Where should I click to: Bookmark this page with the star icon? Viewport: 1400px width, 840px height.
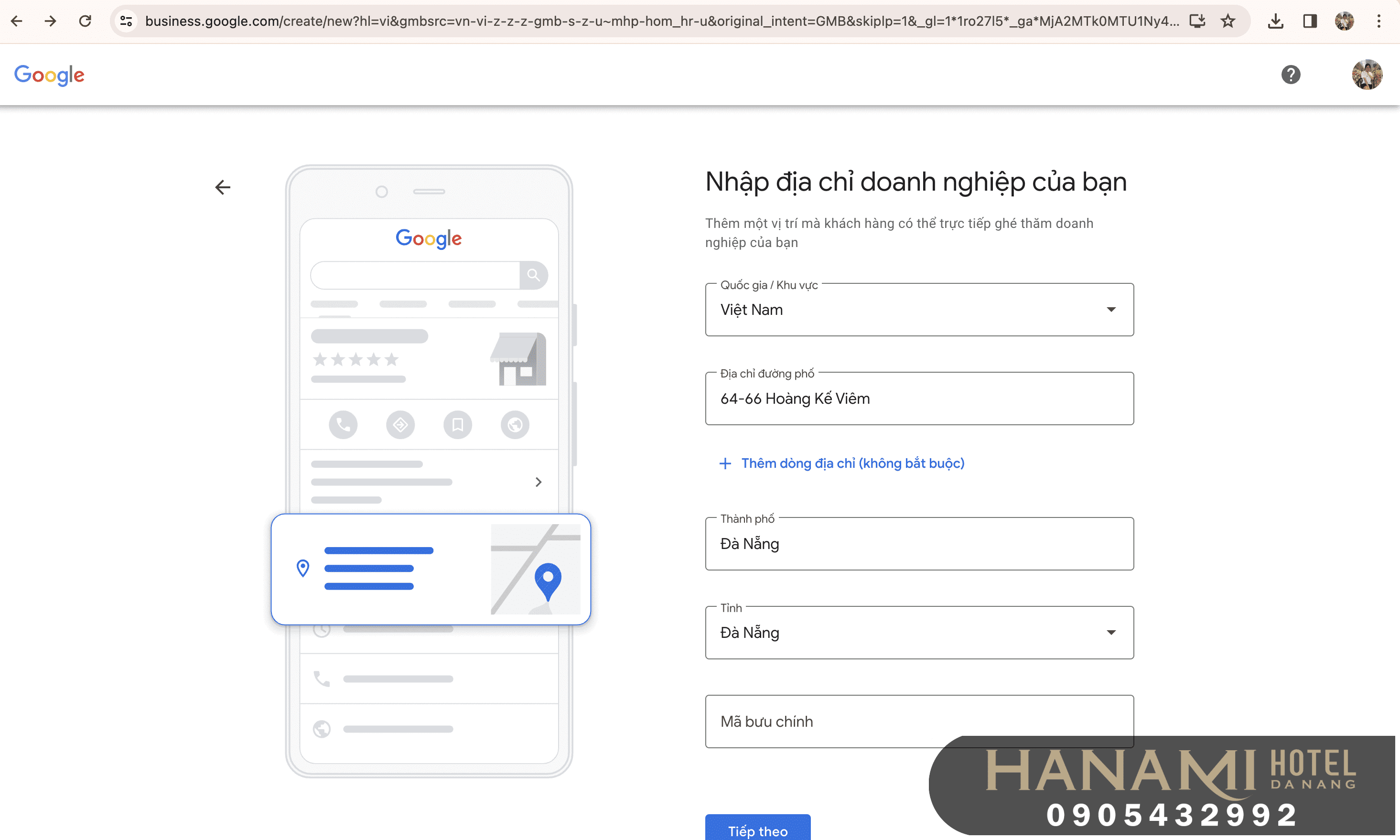1228,21
